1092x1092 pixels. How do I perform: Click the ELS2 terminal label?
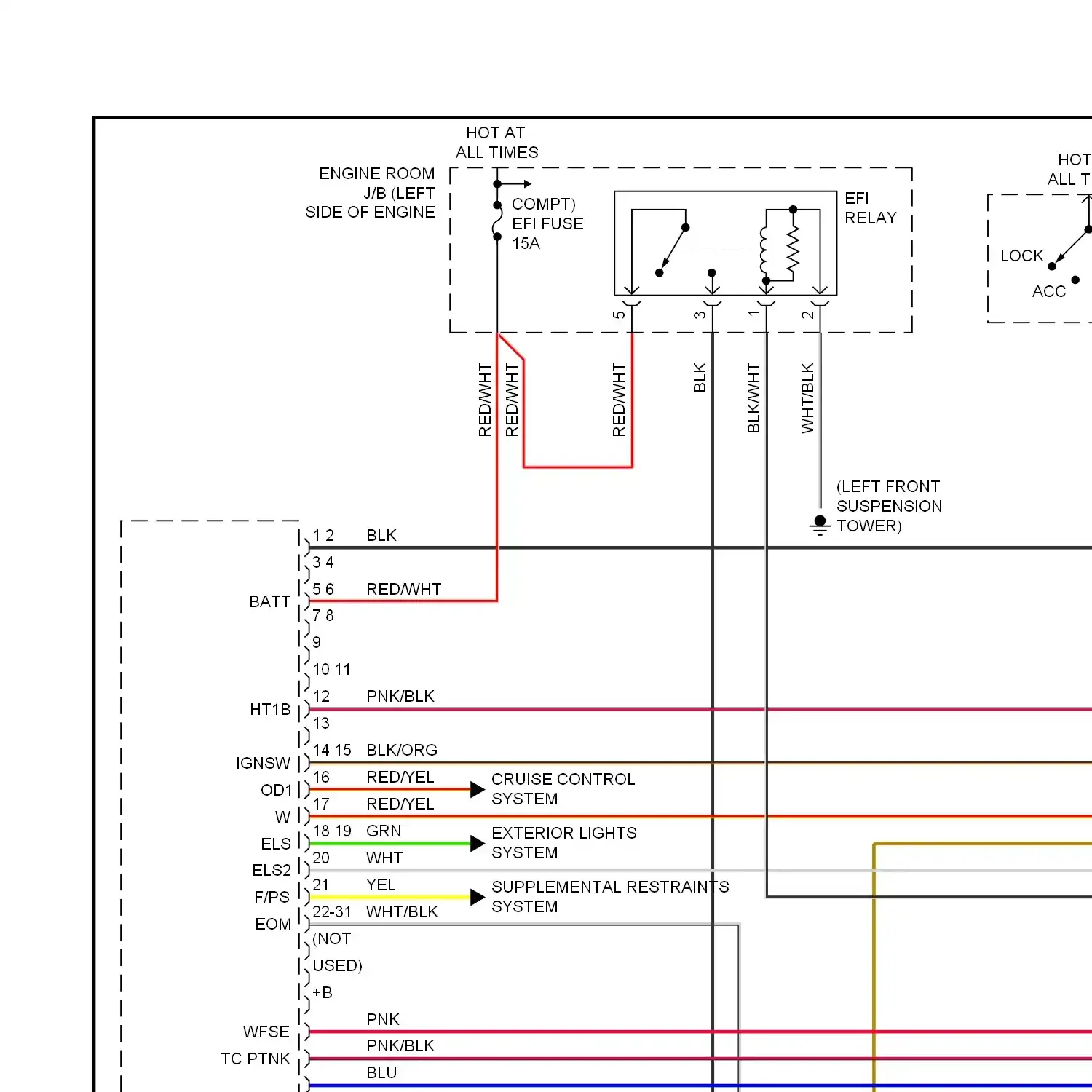click(272, 870)
